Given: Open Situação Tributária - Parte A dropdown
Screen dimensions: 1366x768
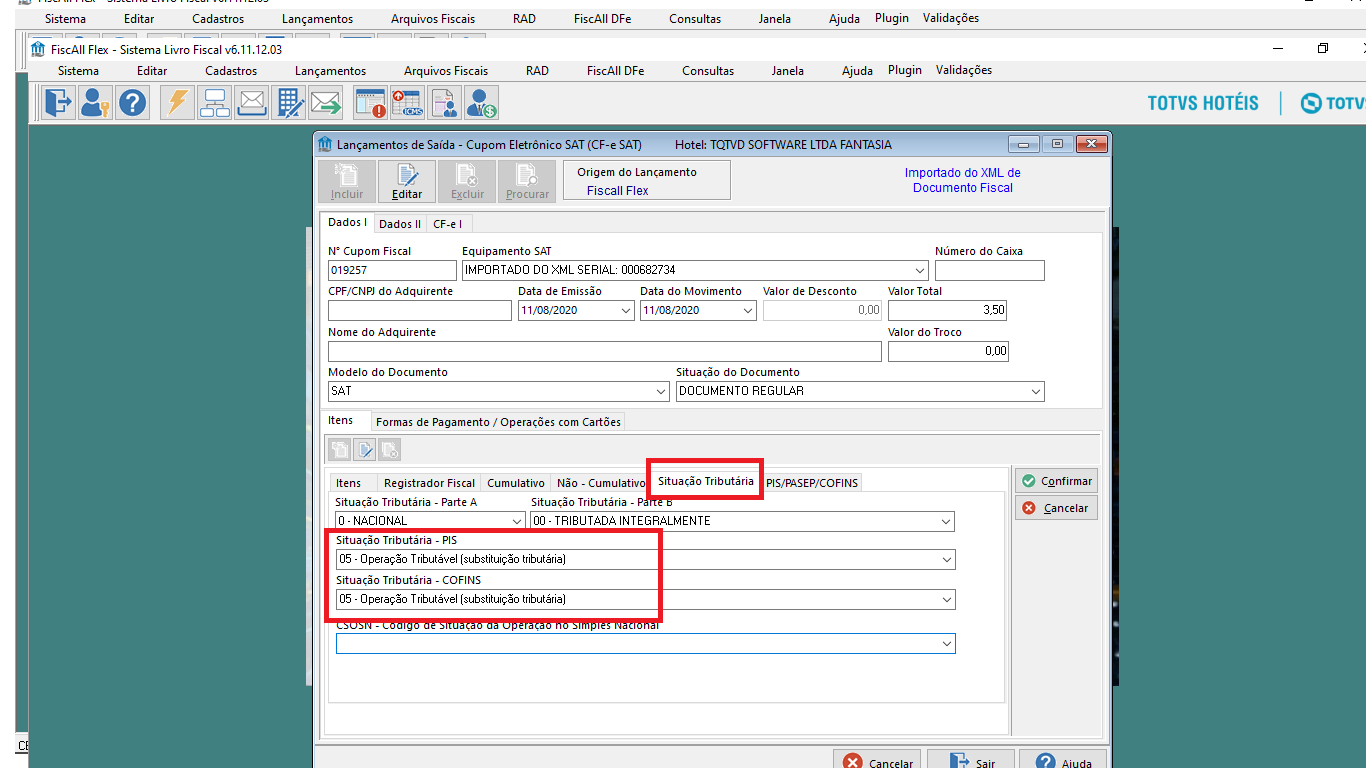Looking at the screenshot, I should tap(516, 521).
